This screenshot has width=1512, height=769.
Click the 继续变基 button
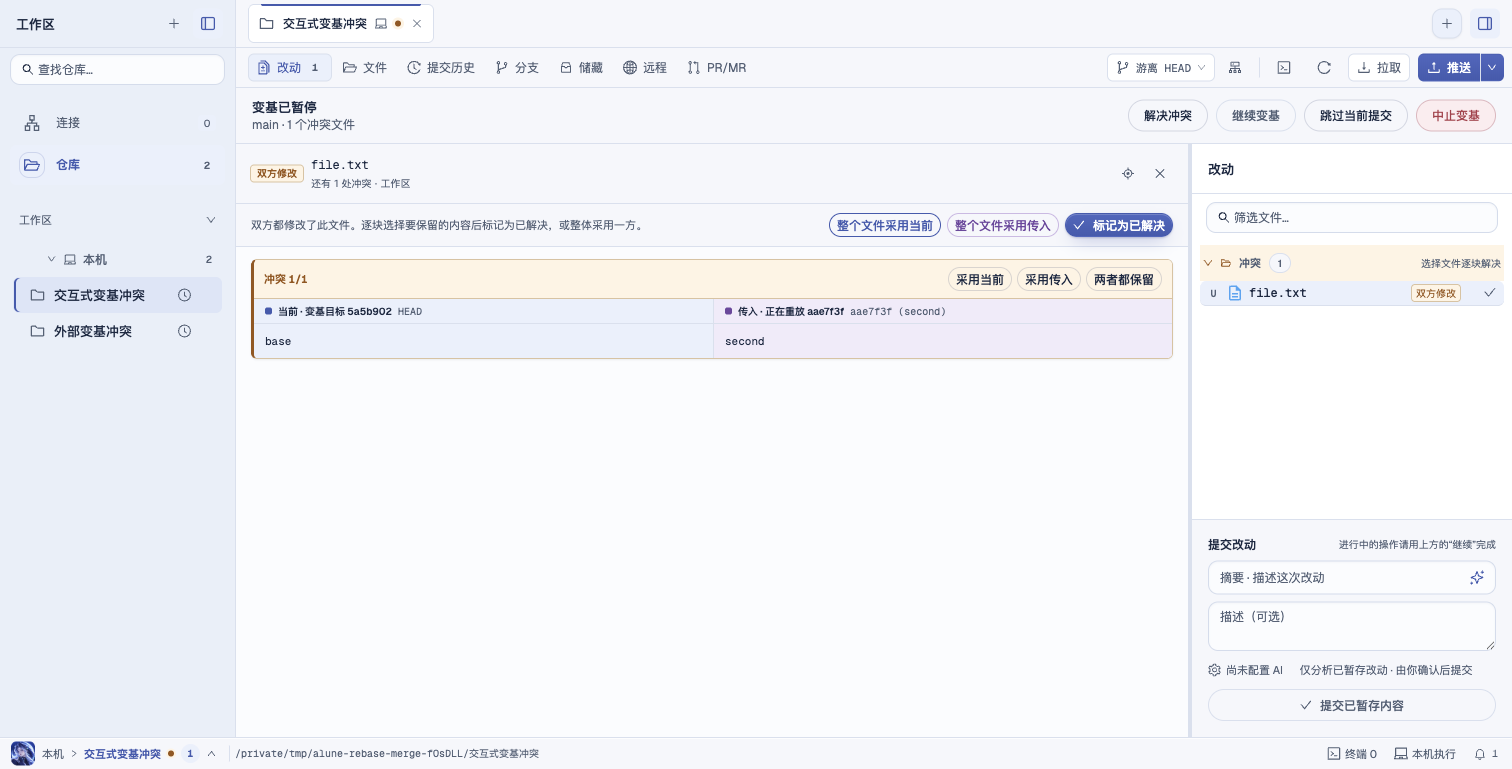pos(1255,116)
